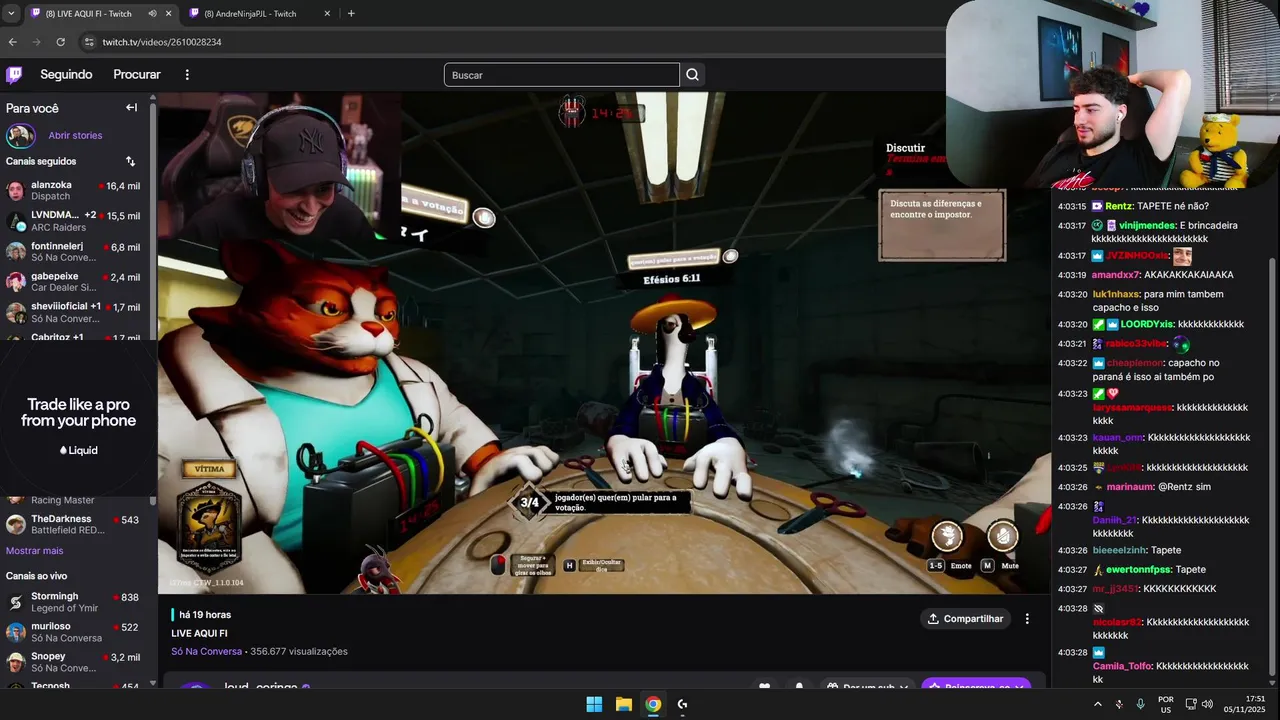This screenshot has height=720, width=1280.
Task: Open the Seguindo menu item
Action: [66, 75]
